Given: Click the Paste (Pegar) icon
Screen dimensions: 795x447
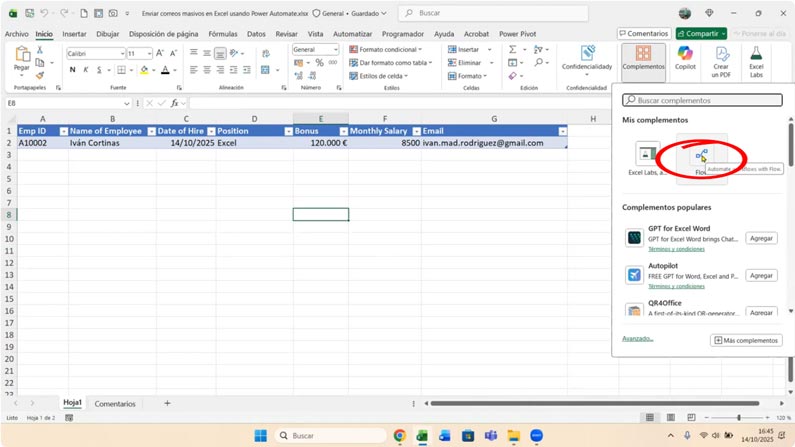Looking at the screenshot, I should click(x=22, y=54).
